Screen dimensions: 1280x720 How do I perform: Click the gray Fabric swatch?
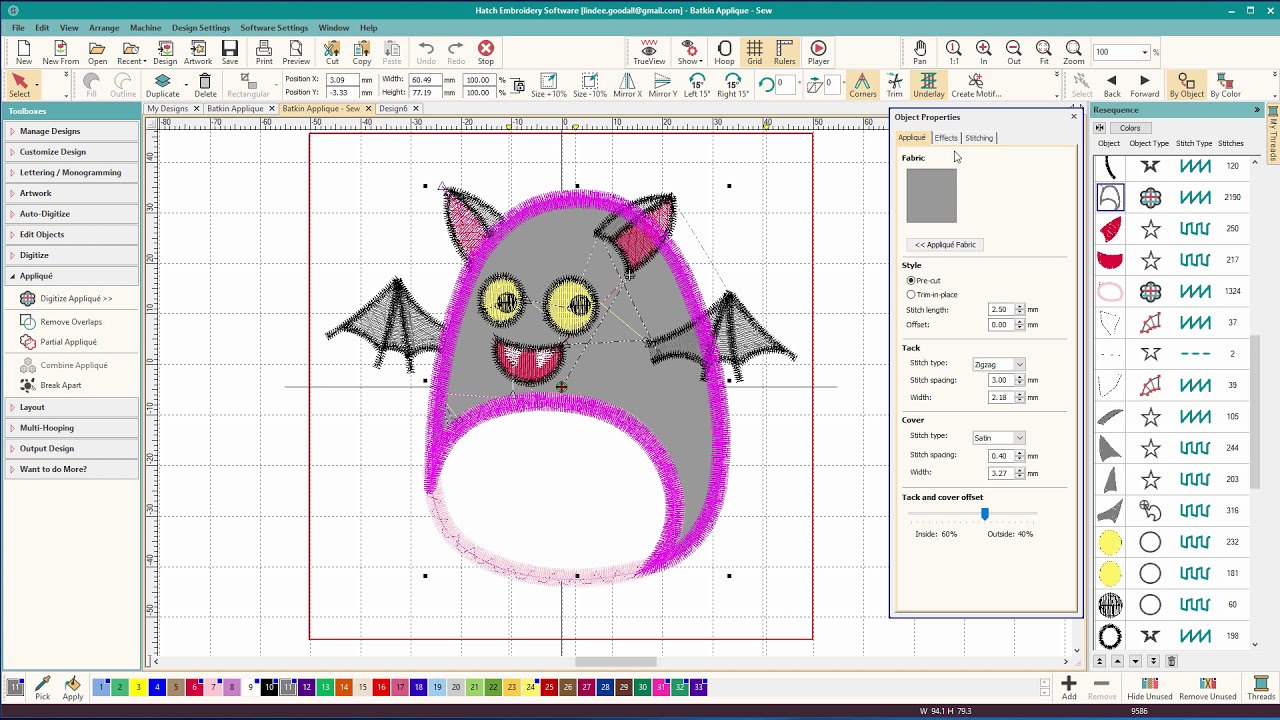tap(931, 196)
